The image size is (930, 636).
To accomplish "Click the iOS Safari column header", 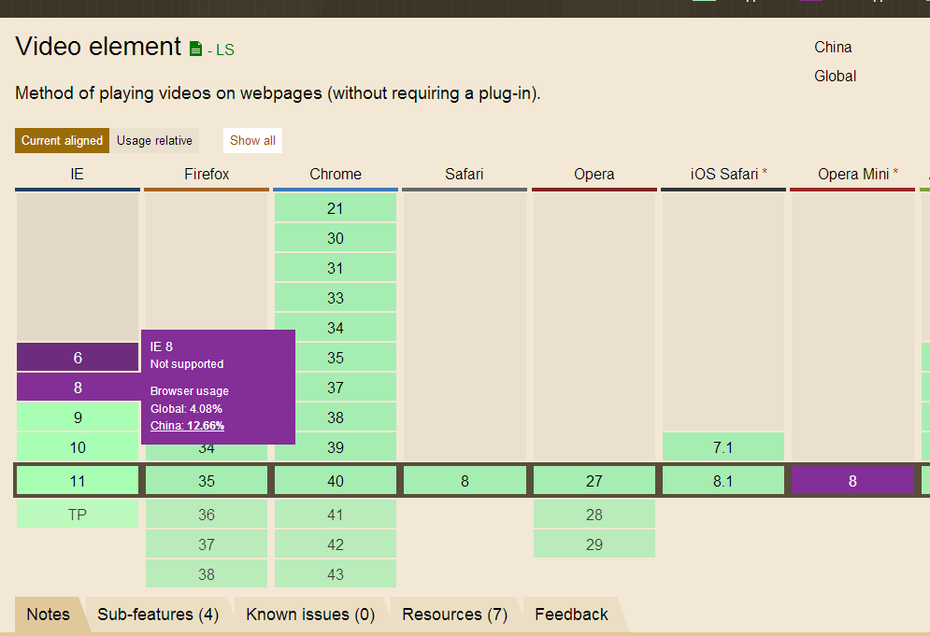I will click(723, 174).
